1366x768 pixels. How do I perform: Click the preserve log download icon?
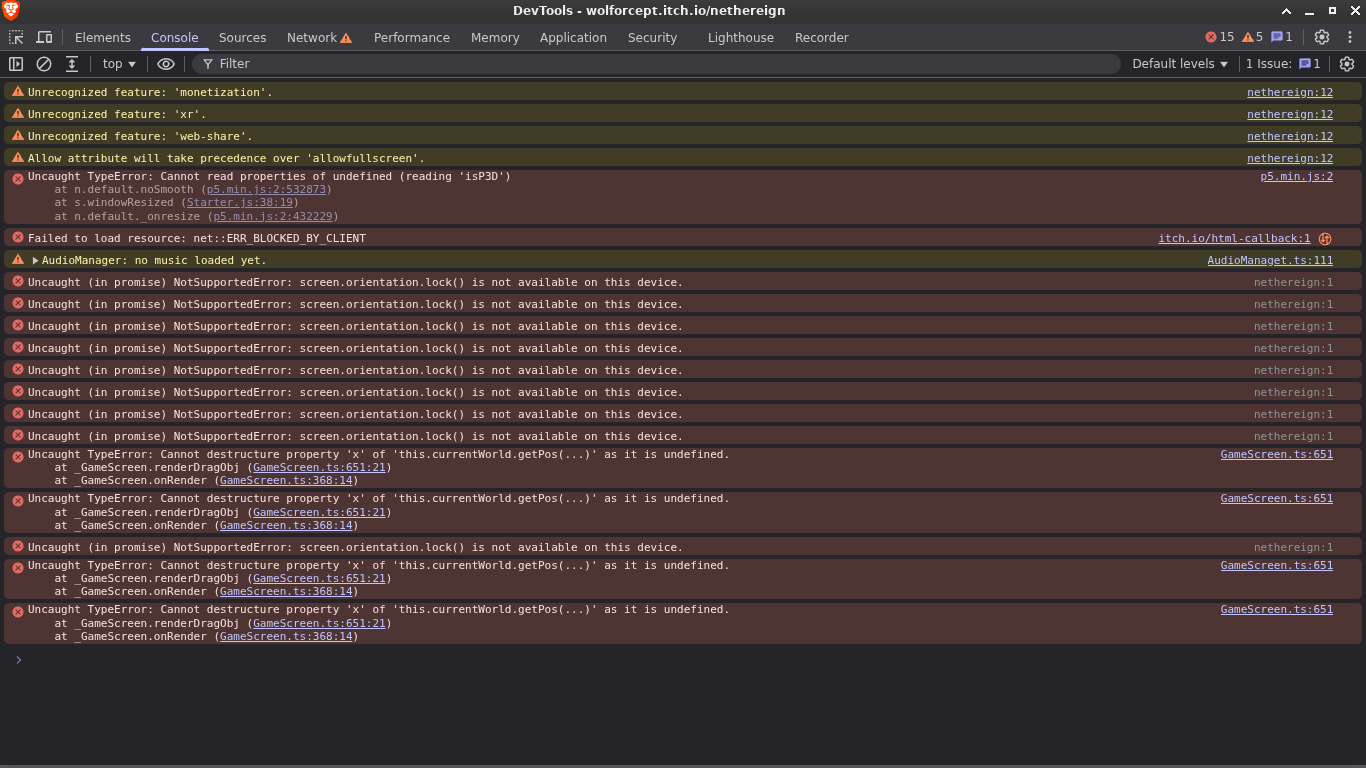(72, 64)
